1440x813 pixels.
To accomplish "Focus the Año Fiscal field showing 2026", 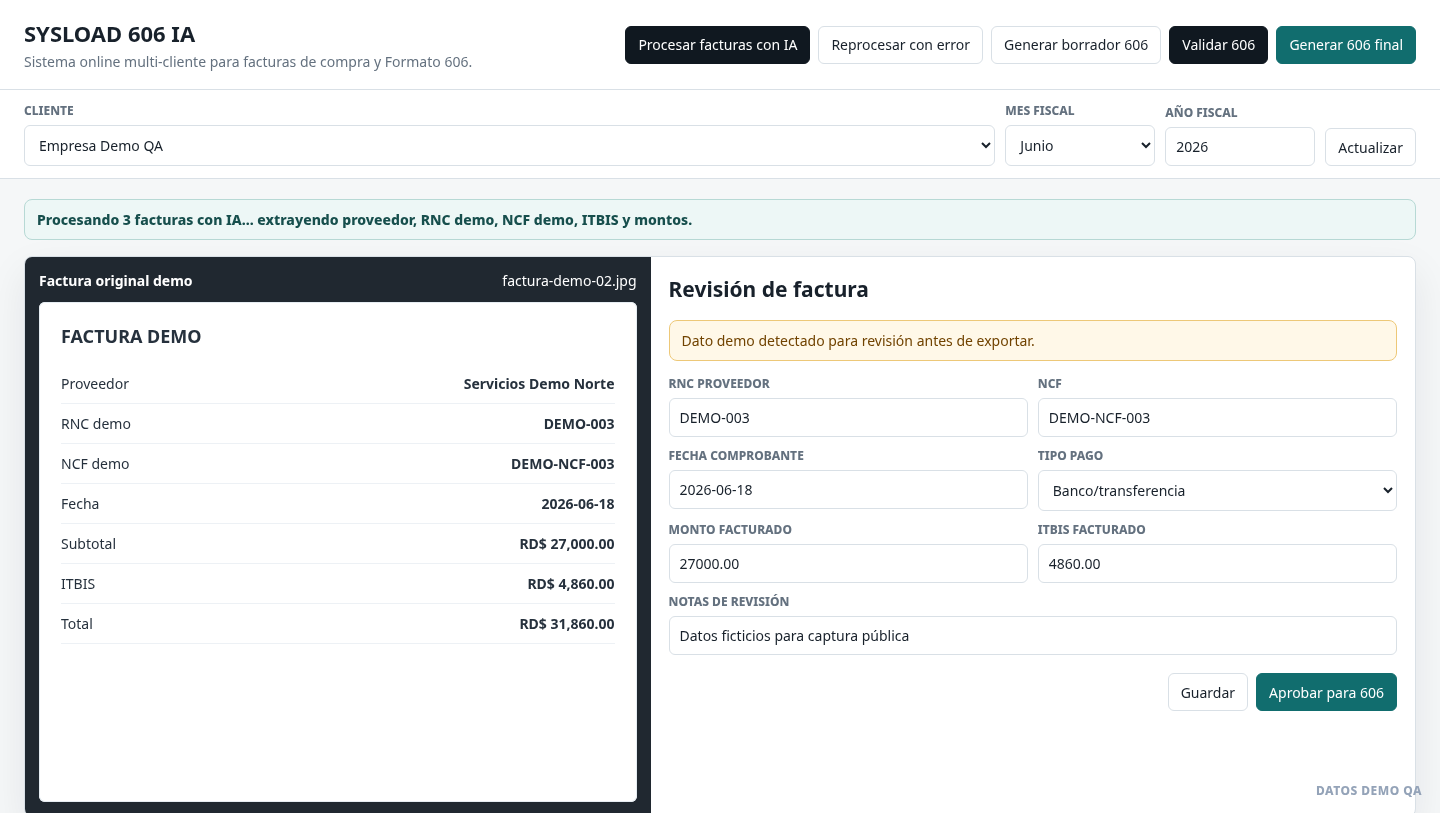I will [x=1240, y=147].
